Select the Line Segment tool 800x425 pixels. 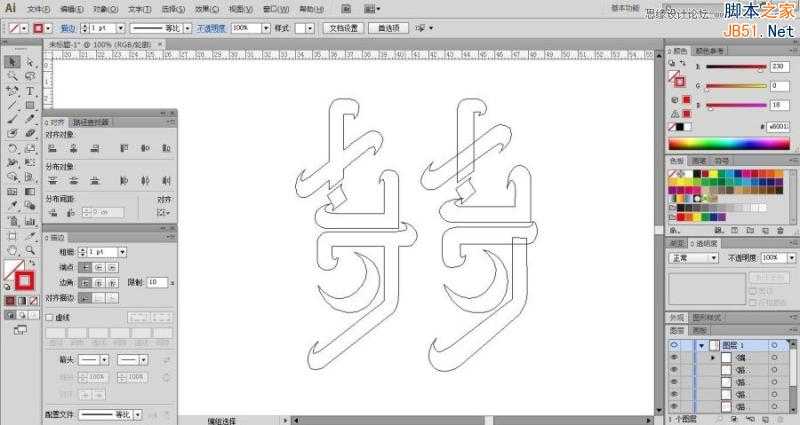pyautogui.click(x=12, y=105)
